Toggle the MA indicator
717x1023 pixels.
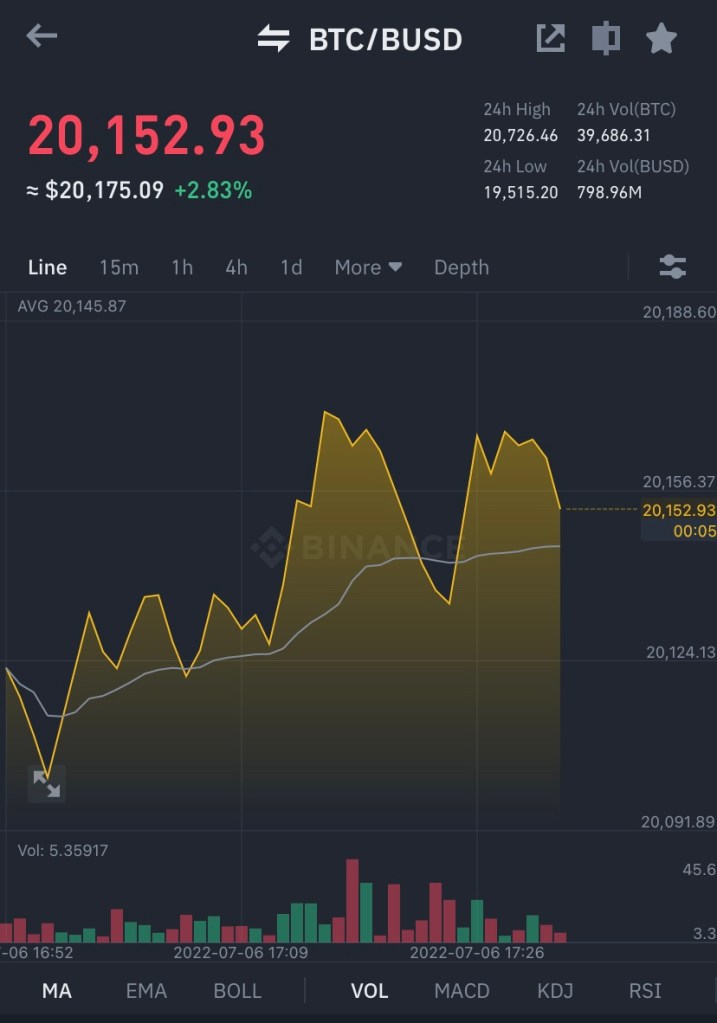57,991
